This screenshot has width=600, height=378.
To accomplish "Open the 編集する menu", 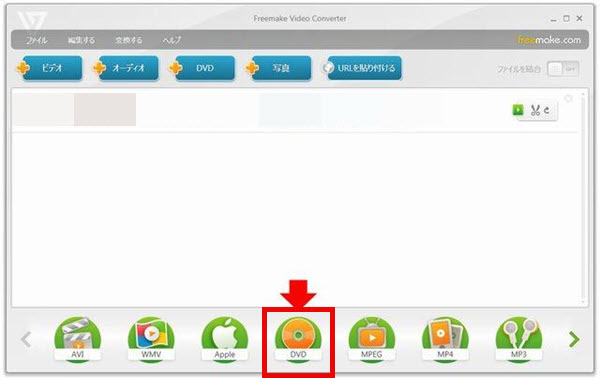I will (81, 40).
